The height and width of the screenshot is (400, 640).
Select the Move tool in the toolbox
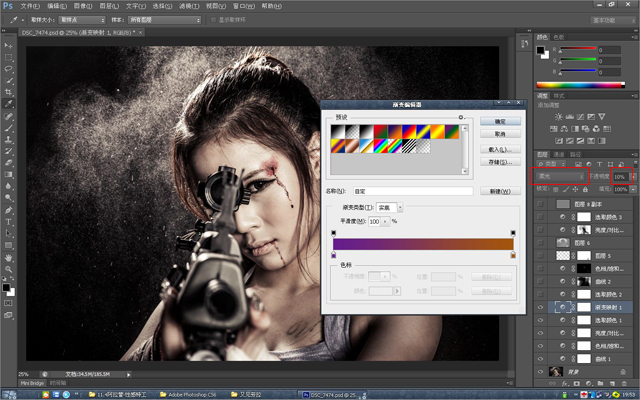pos(9,46)
